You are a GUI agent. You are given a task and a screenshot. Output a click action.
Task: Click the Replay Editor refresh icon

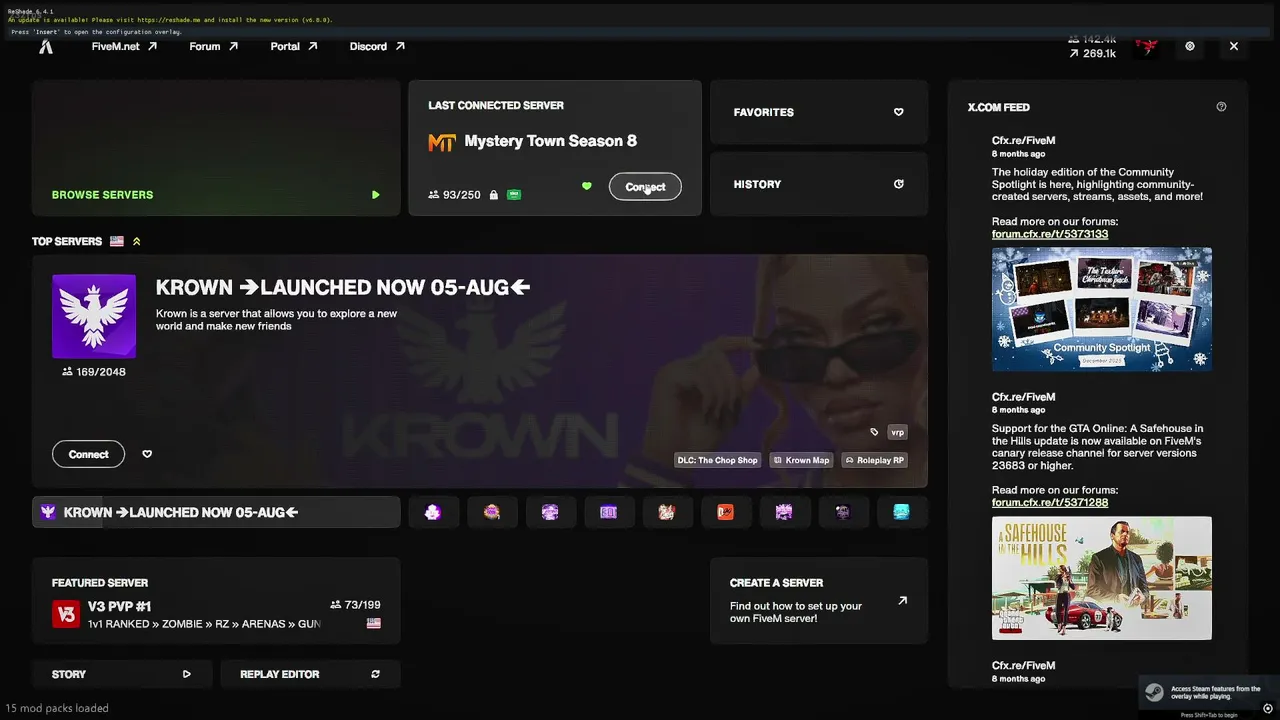(376, 674)
